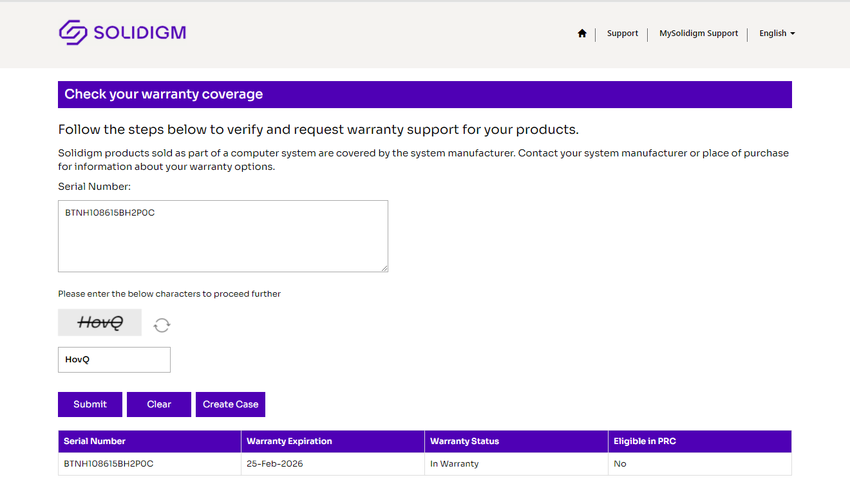
Task: Open the MySolidigm Support link
Action: coord(698,33)
